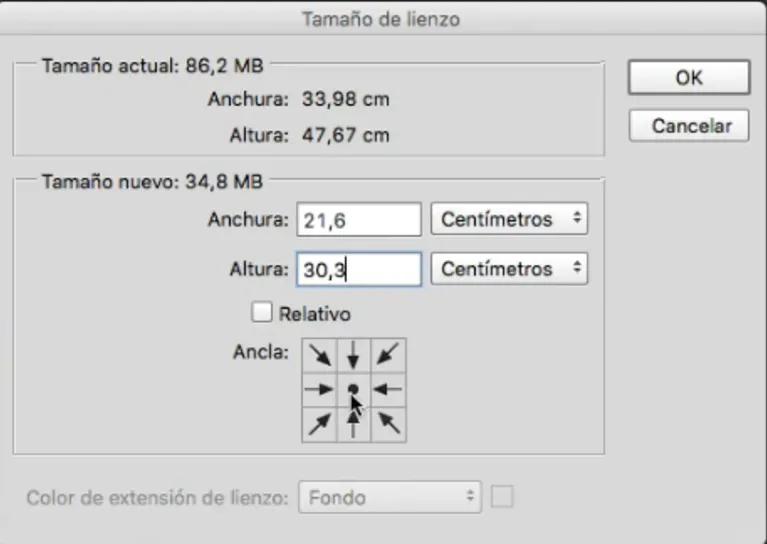
Task: Select the top-right anchor arrow
Action: point(388,356)
